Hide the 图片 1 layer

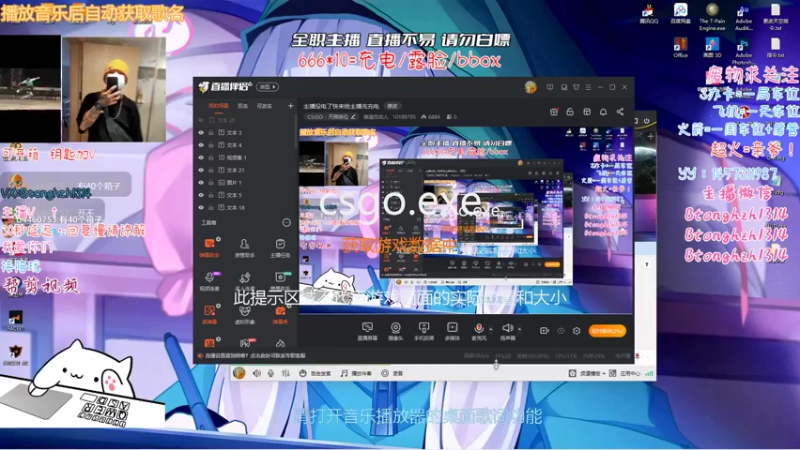click(x=201, y=182)
